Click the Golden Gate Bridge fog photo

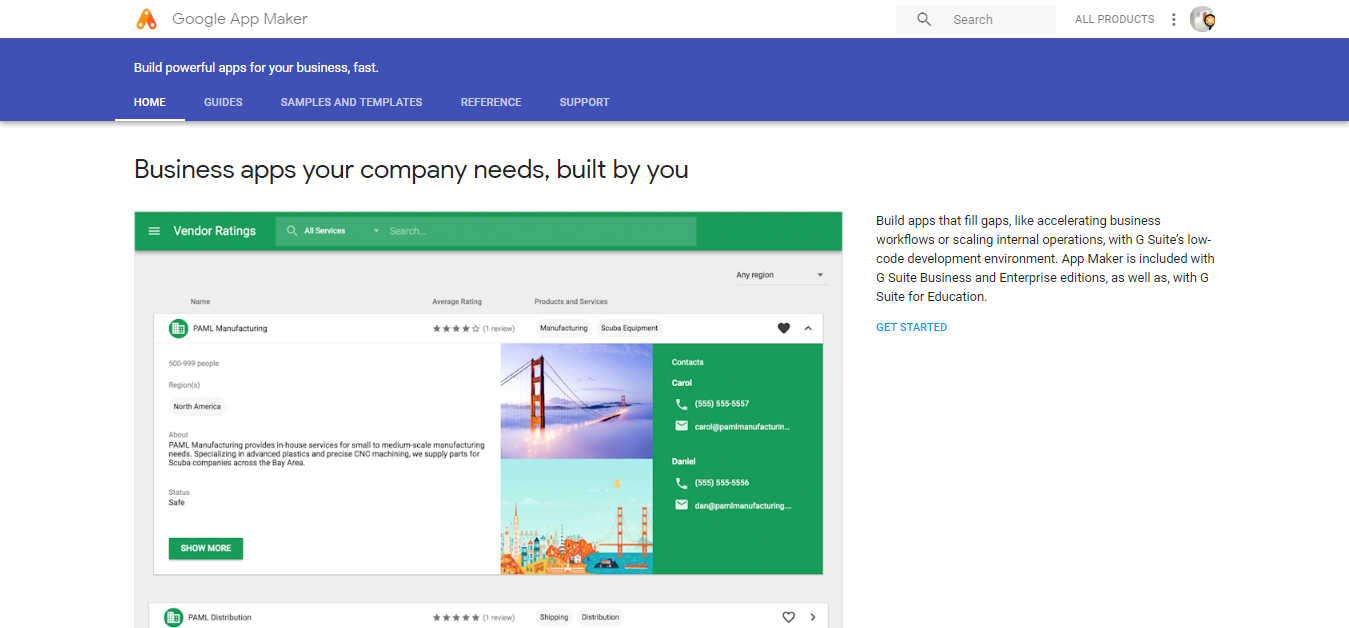(x=576, y=401)
